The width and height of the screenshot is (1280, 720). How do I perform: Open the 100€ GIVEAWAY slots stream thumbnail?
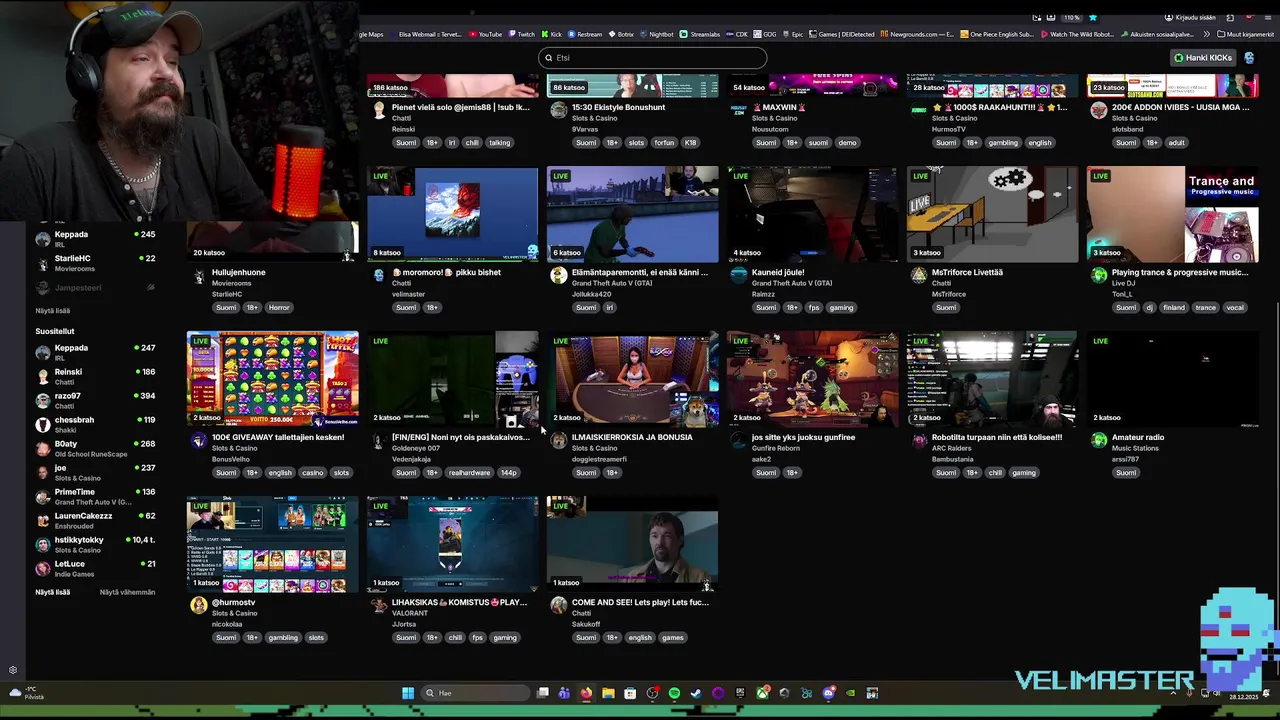tap(272, 379)
